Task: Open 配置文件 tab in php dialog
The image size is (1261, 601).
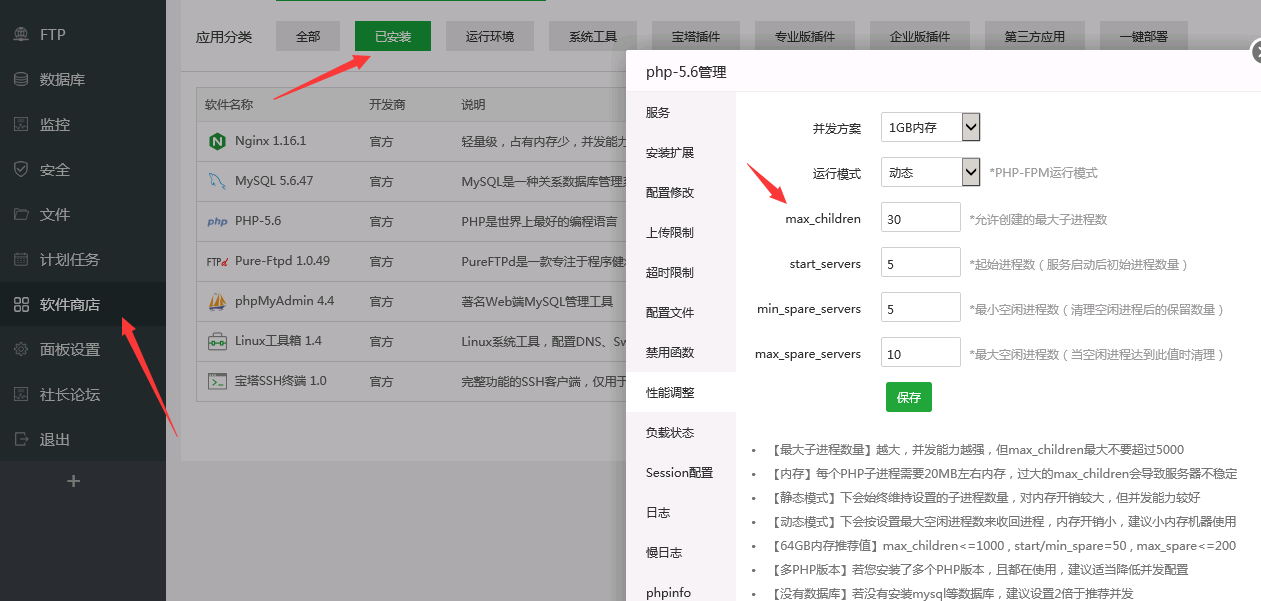Action: click(681, 313)
